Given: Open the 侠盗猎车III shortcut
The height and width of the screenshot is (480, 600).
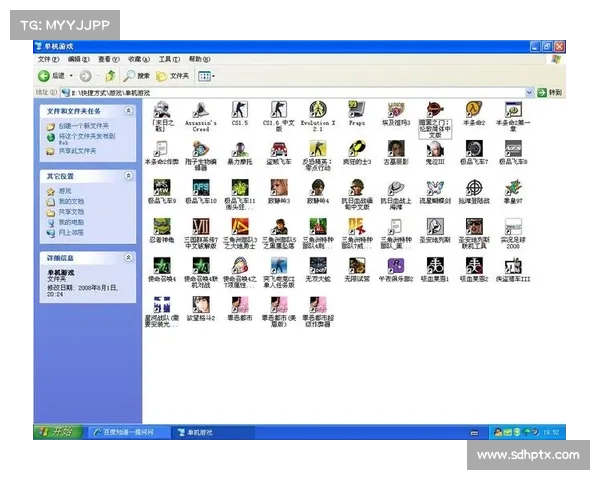Looking at the screenshot, I should [513, 269].
